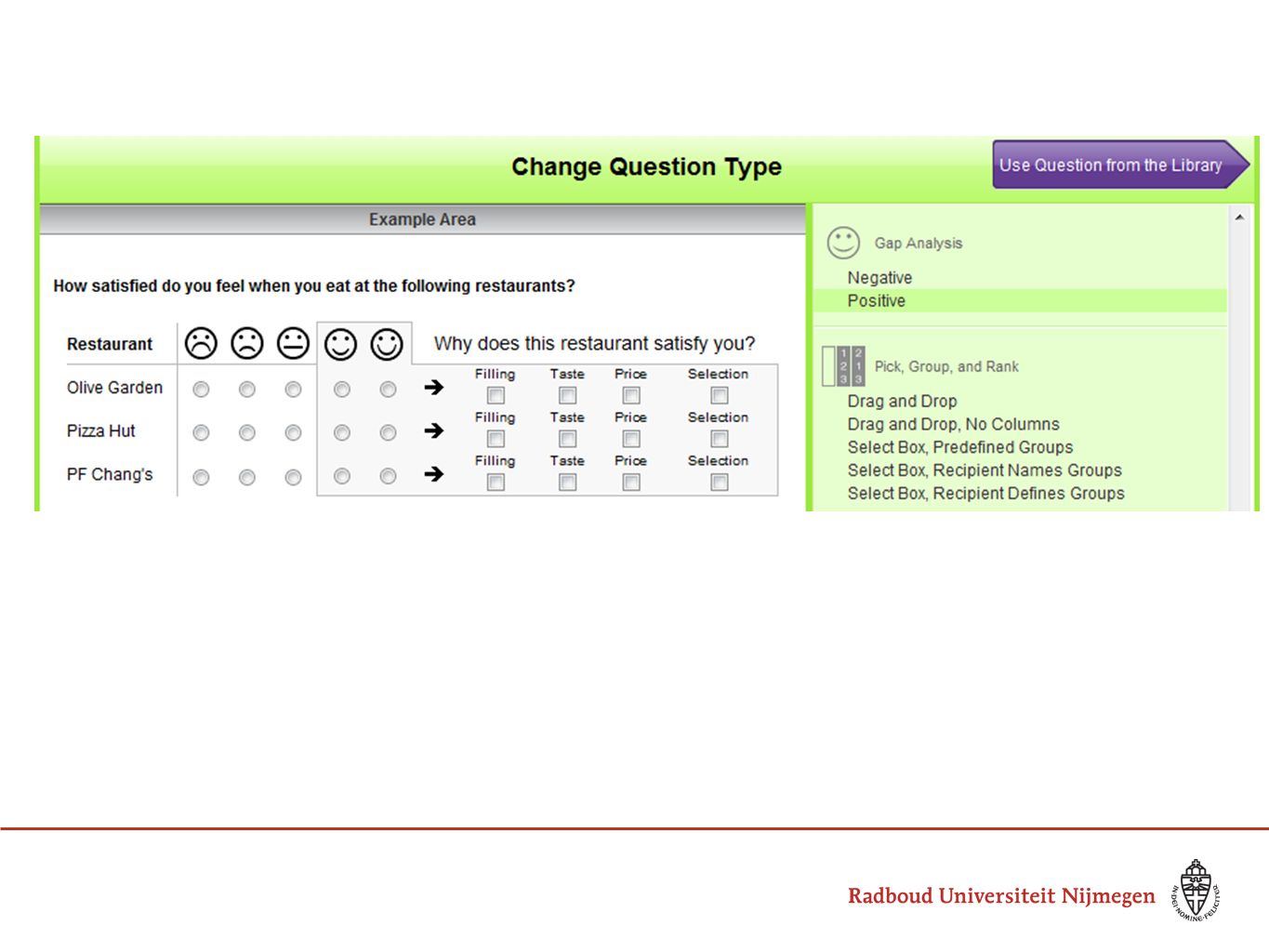Select last radio button for PF Chang's

[x=388, y=477]
